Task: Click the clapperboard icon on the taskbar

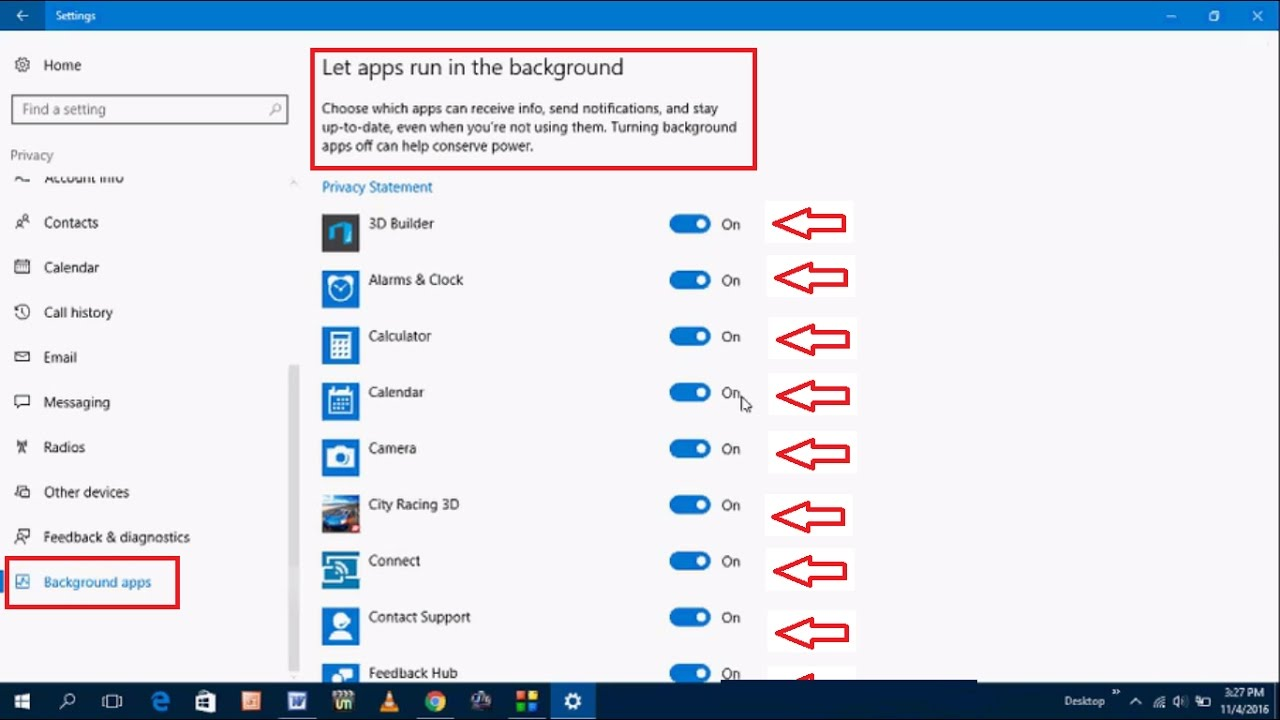Action: click(343, 701)
